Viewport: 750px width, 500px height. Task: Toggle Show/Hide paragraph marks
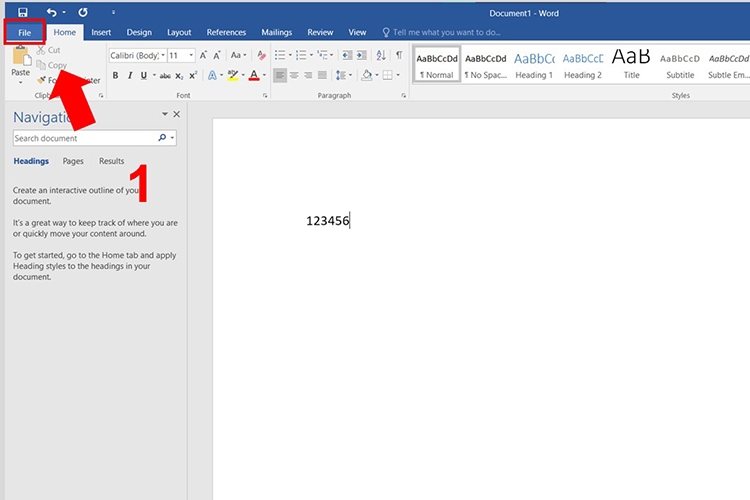click(x=399, y=56)
